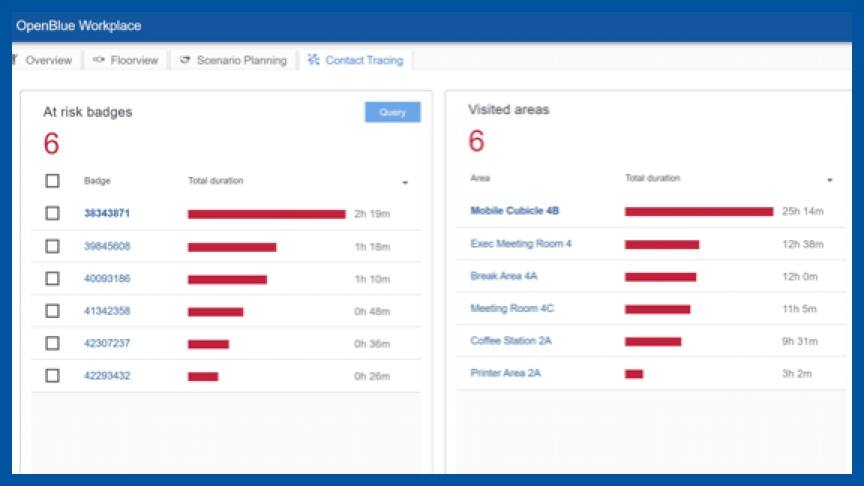Viewport: 864px width, 486px height.
Task: Open the Scenario Planning tab
Action: pyautogui.click(x=240, y=60)
